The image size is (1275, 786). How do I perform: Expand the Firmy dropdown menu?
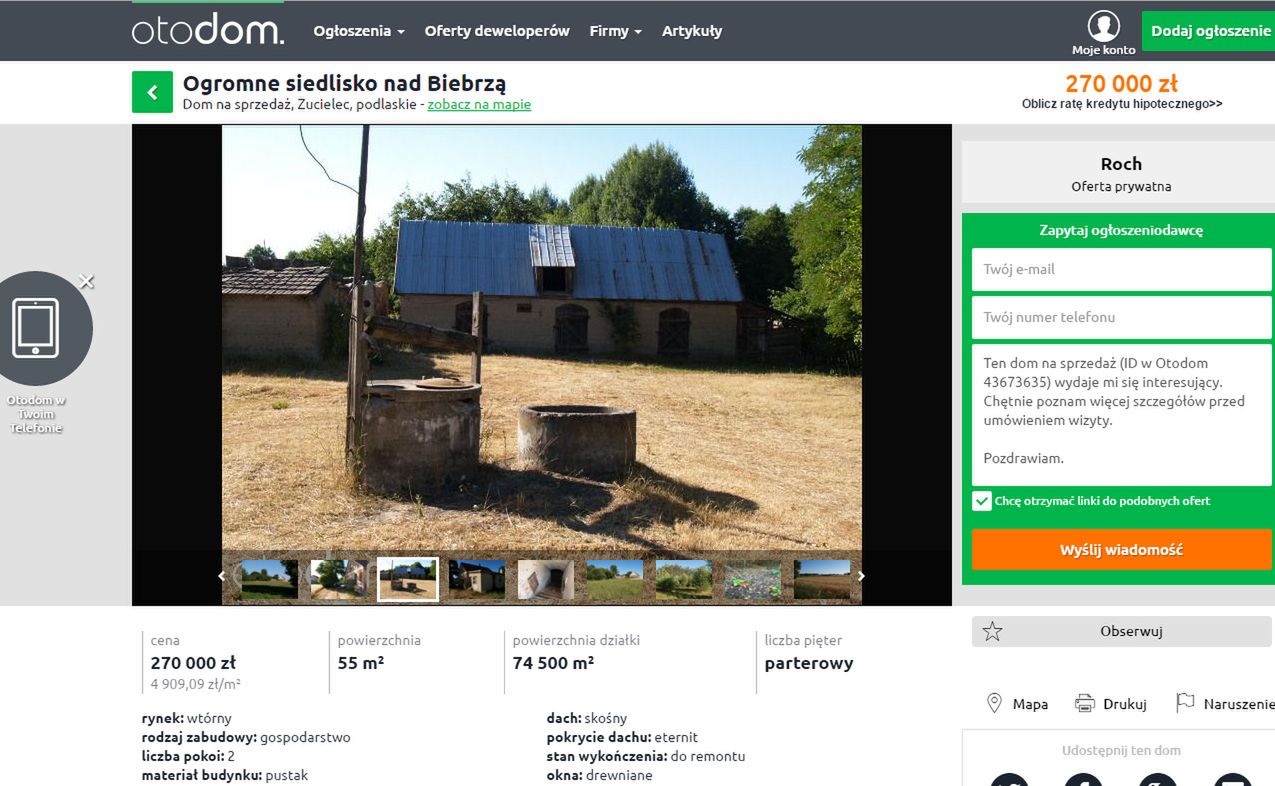pyautogui.click(x=615, y=31)
